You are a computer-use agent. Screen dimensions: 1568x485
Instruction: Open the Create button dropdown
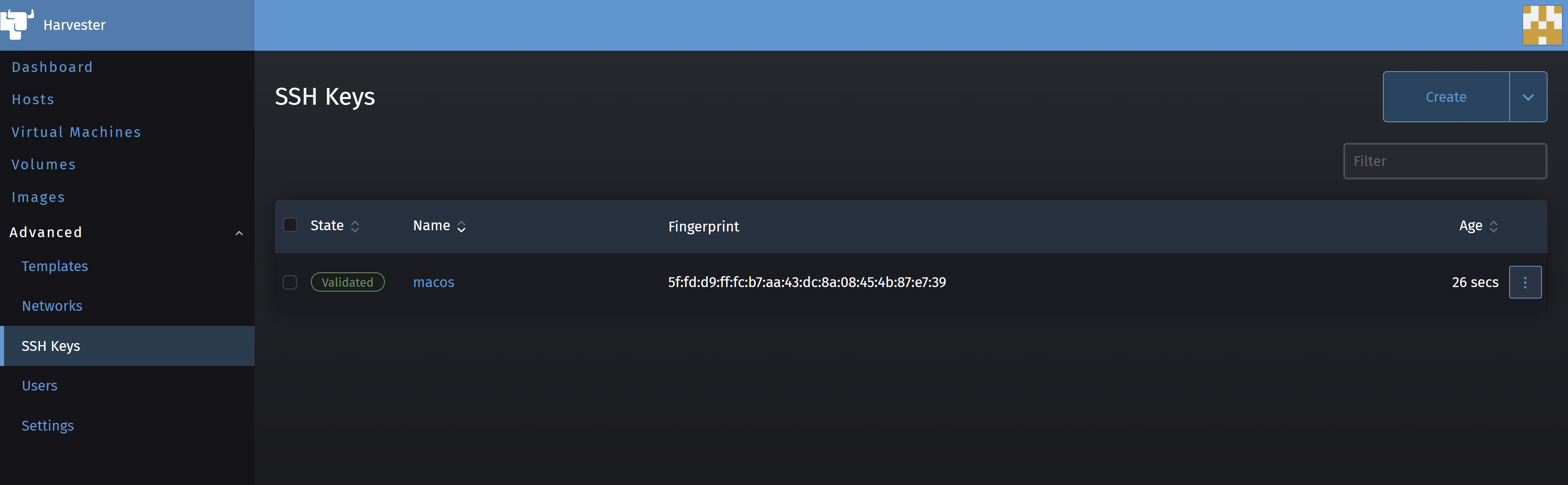(x=1530, y=97)
